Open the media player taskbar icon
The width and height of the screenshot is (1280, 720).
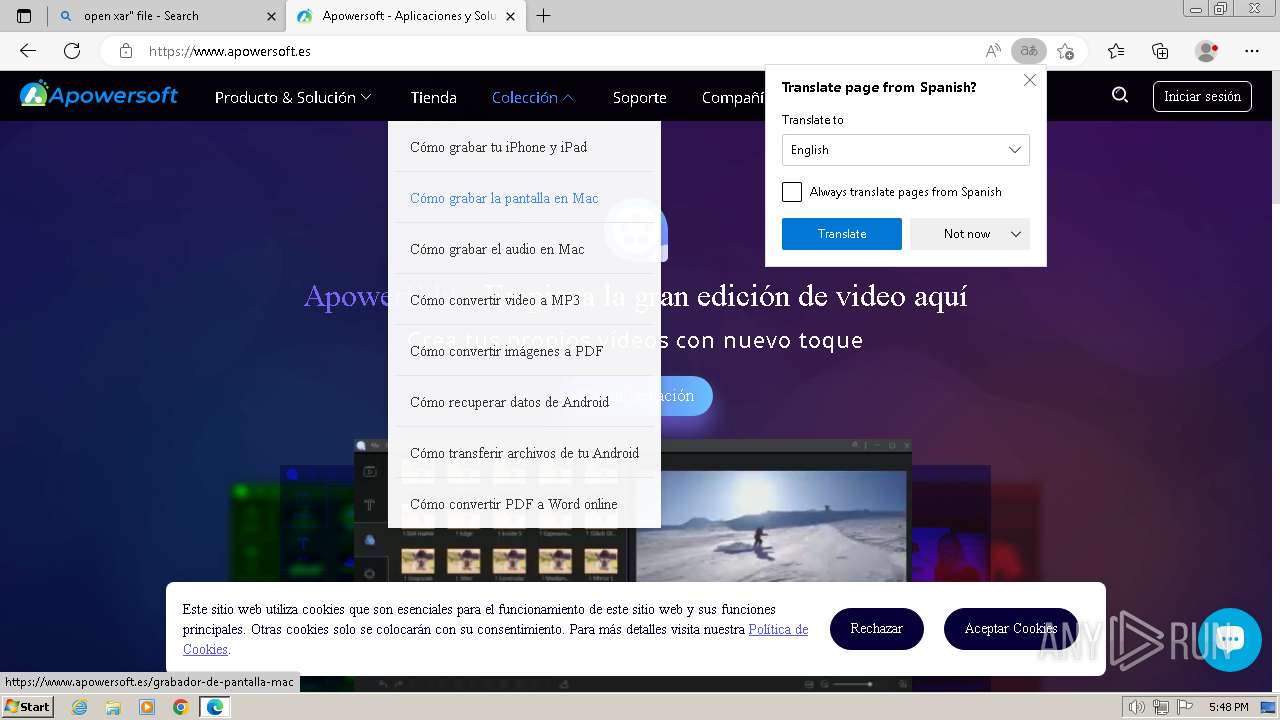[x=147, y=707]
